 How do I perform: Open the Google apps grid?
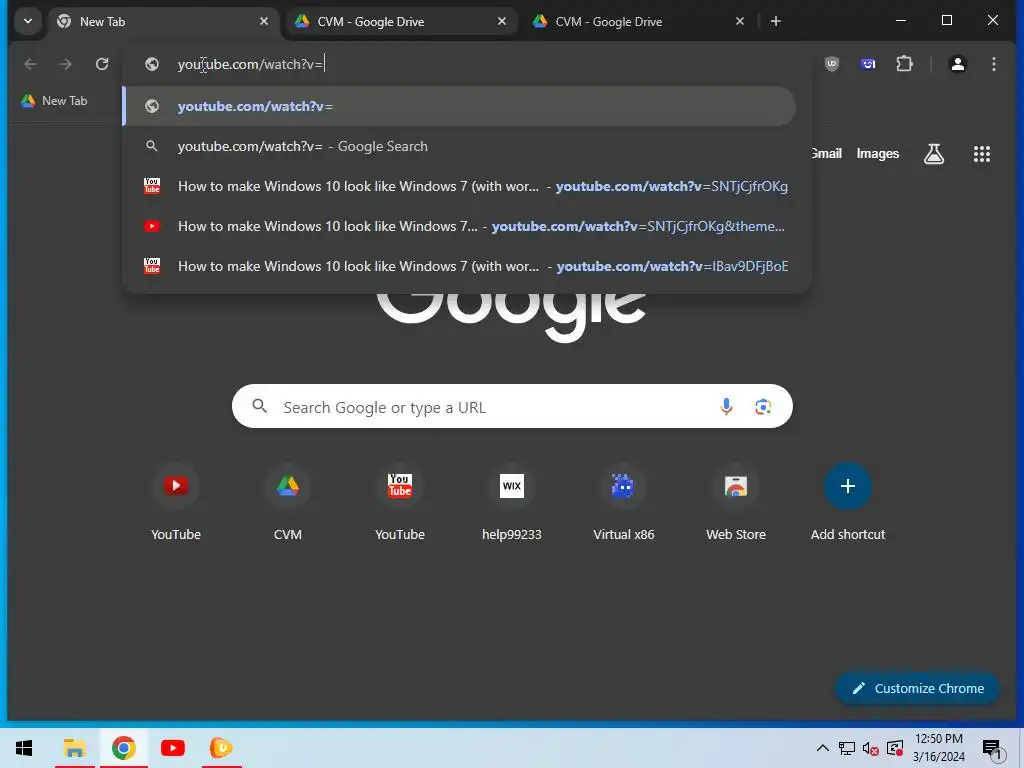click(x=982, y=154)
